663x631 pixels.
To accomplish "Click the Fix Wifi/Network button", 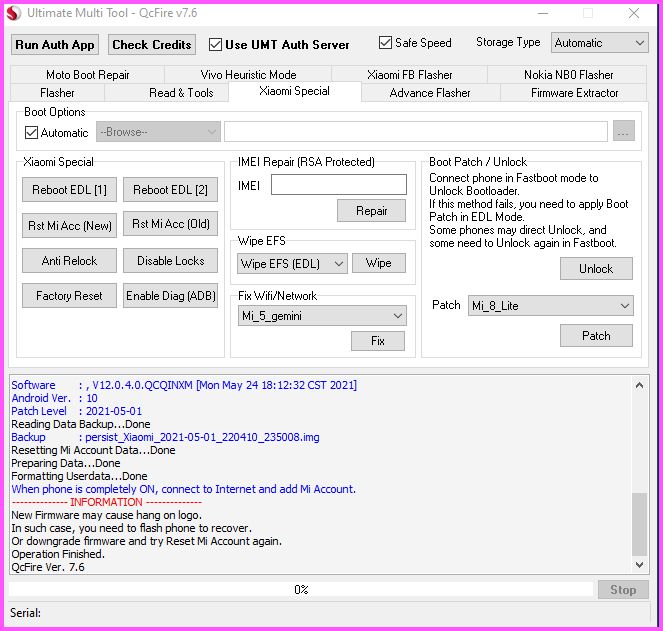I will click(x=378, y=341).
